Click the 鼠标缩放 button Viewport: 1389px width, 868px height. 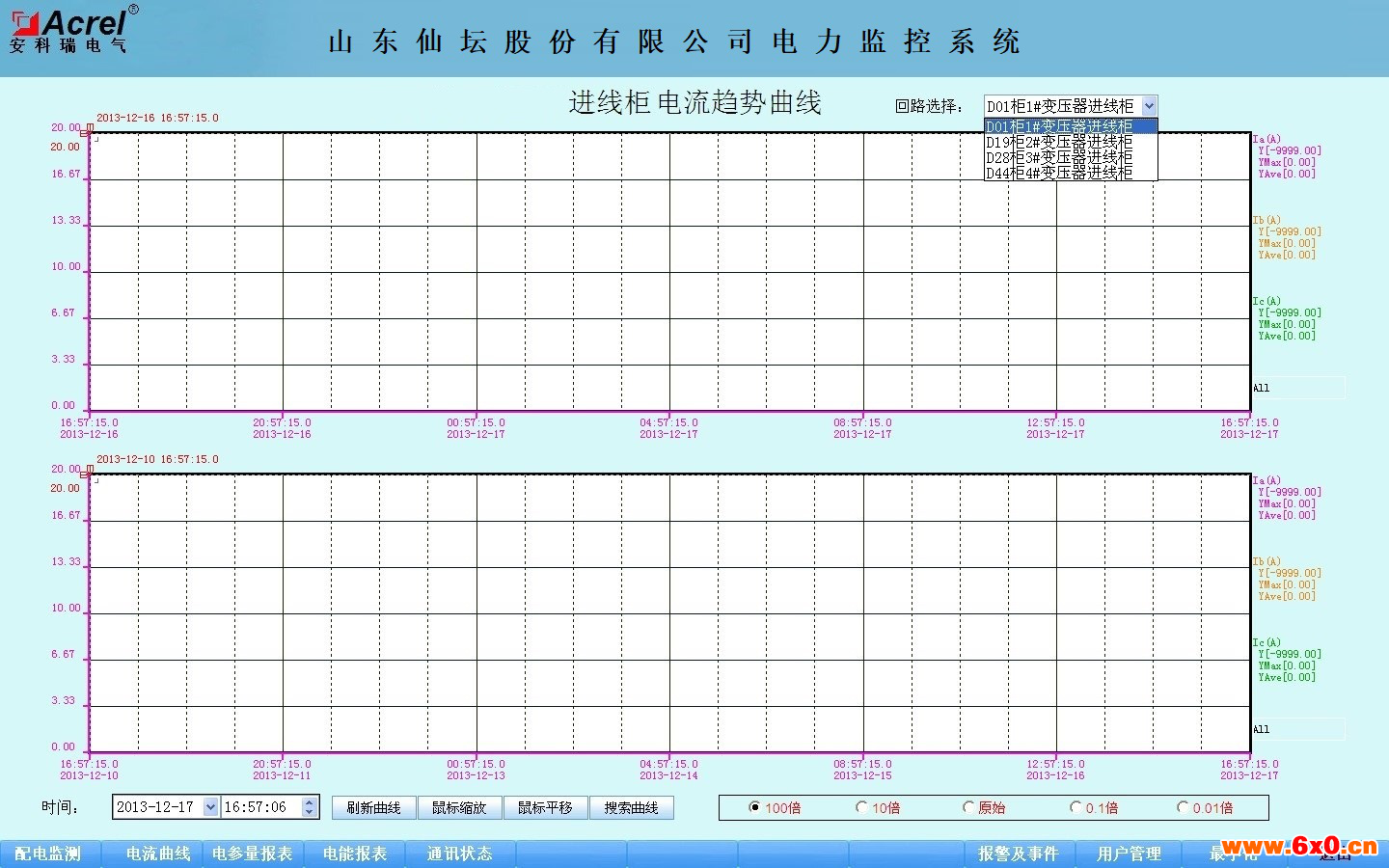[x=459, y=807]
